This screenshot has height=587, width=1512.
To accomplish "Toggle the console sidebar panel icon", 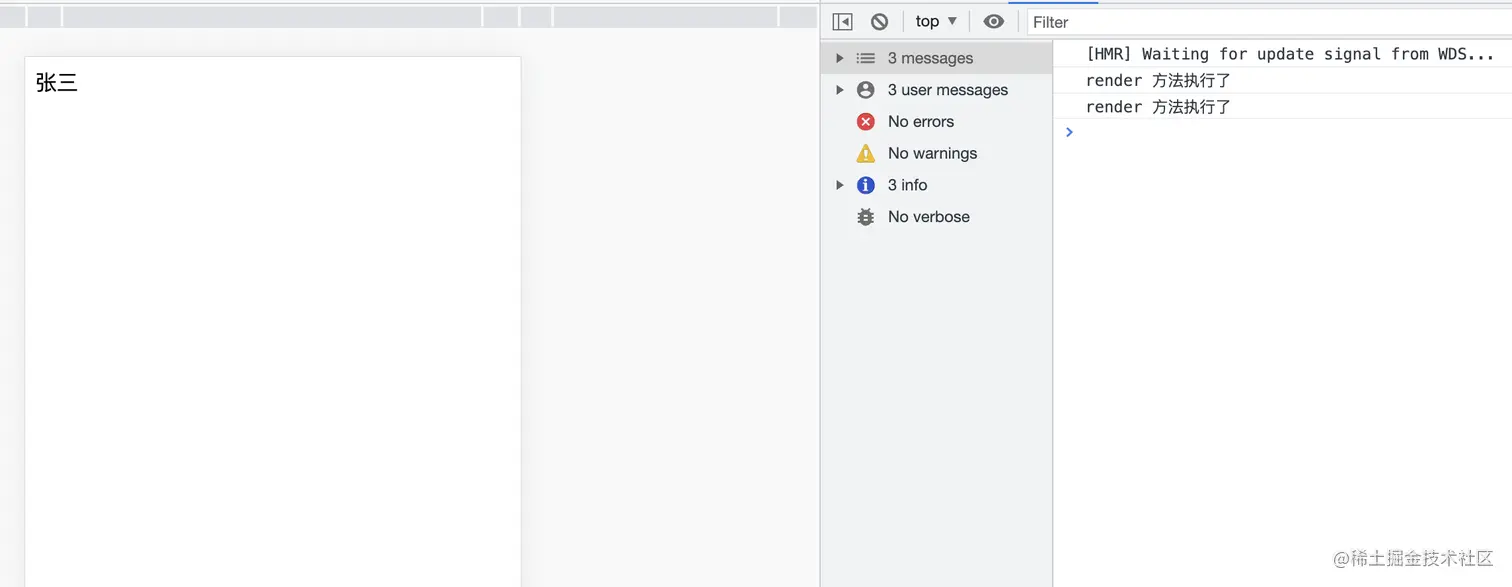I will click(842, 21).
